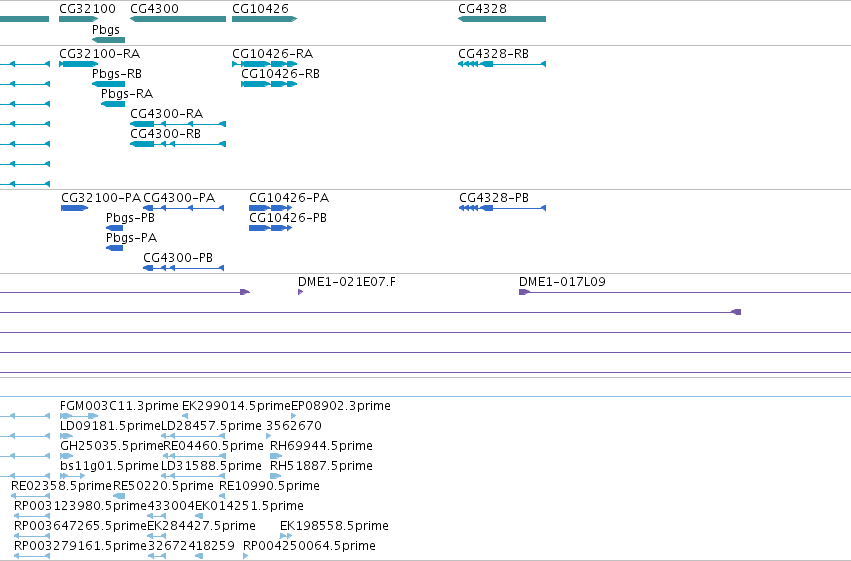Select the CG4300-PA protein label
This screenshot has height=561, width=851.
click(179, 198)
